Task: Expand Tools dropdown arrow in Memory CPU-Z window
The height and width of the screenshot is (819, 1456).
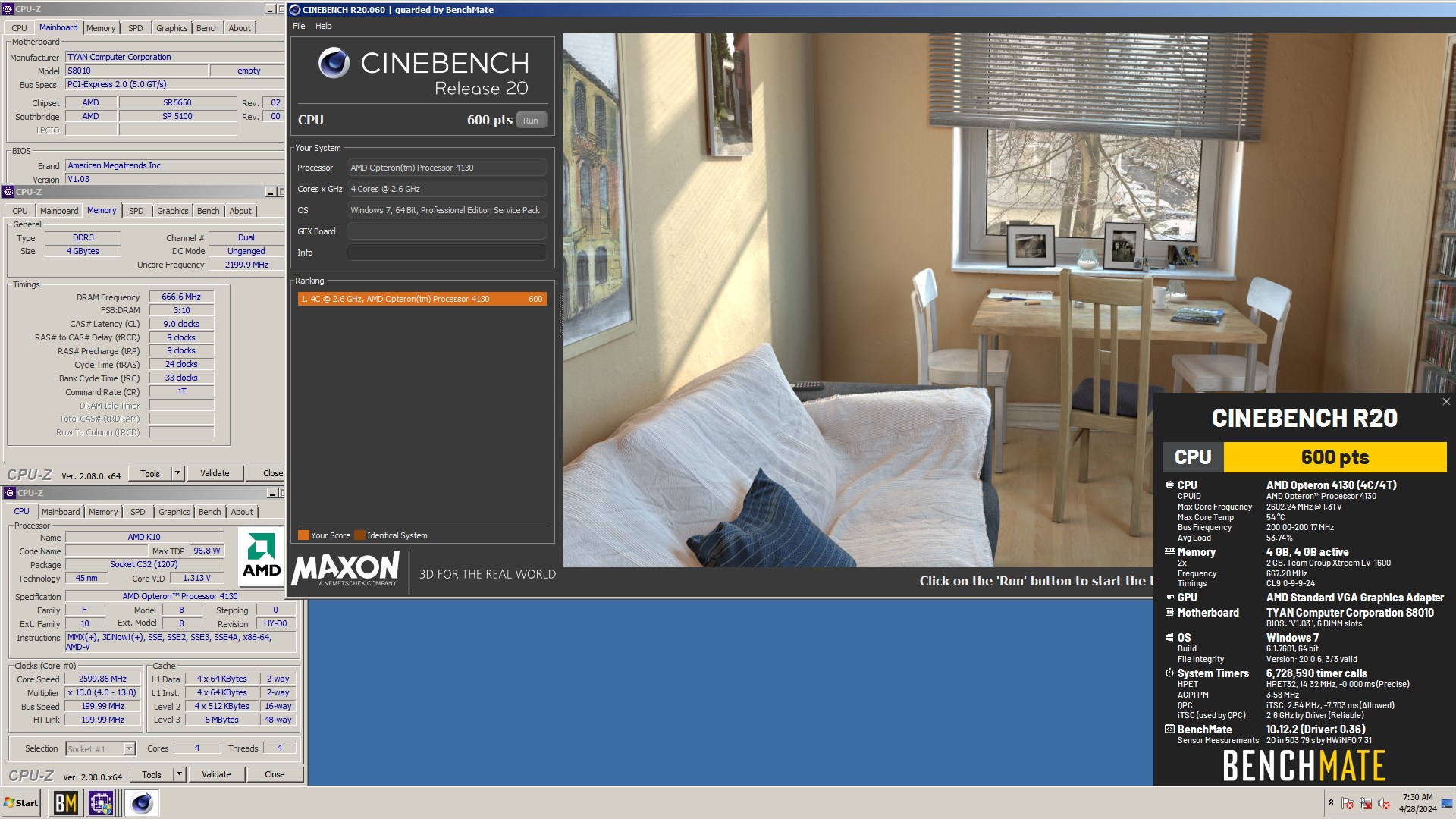Action: [x=177, y=473]
